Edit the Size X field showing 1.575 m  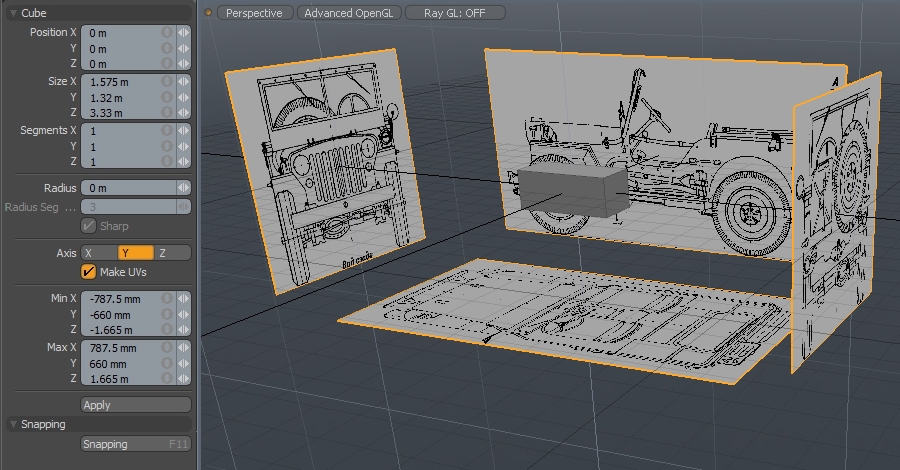pos(129,81)
